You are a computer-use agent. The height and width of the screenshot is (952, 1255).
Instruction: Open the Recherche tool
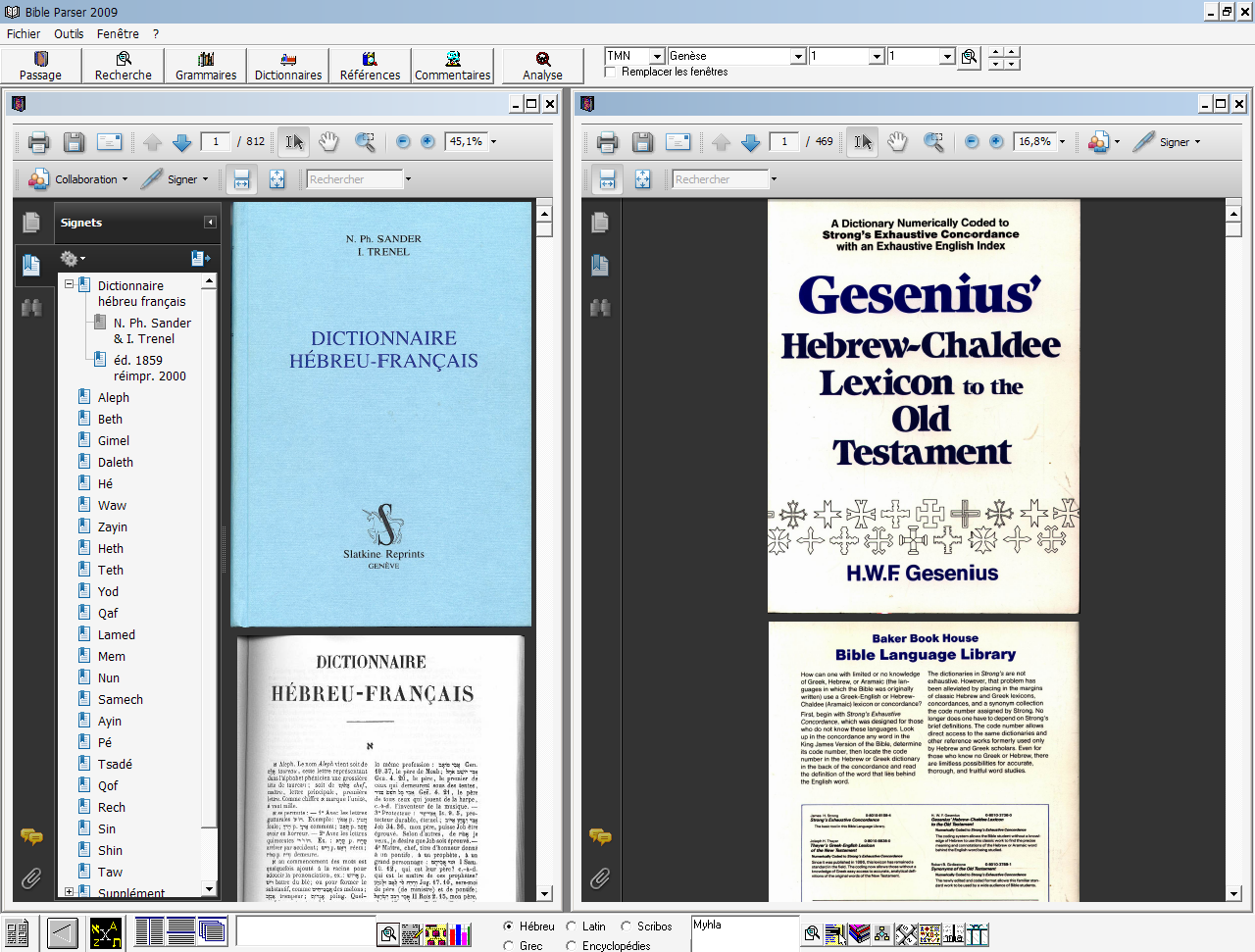click(x=124, y=66)
